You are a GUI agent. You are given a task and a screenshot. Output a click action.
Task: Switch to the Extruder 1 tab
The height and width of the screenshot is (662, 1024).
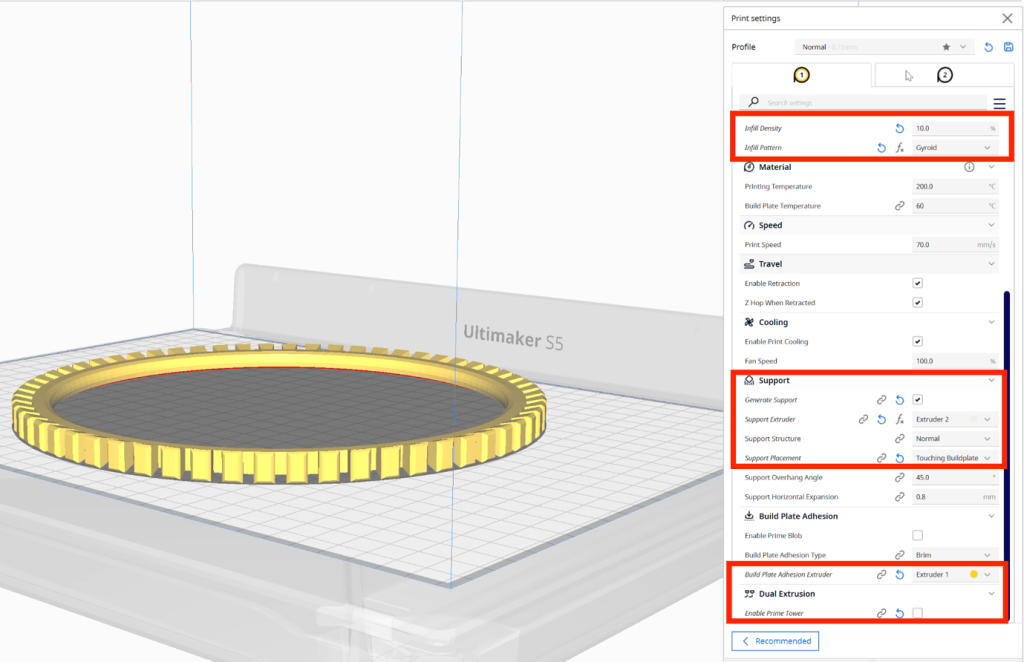click(801, 75)
